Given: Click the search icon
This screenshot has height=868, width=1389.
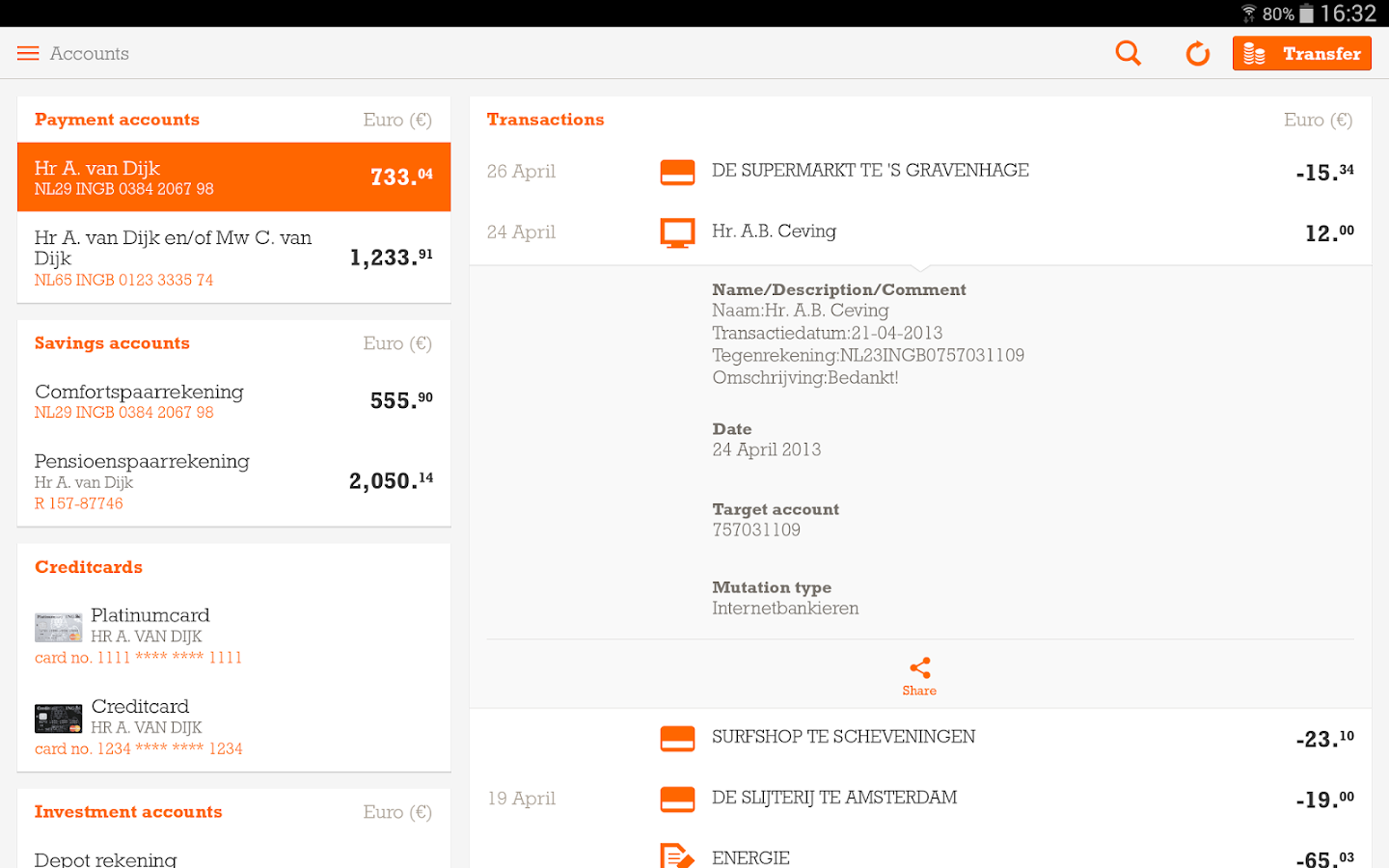Looking at the screenshot, I should [x=1127, y=53].
